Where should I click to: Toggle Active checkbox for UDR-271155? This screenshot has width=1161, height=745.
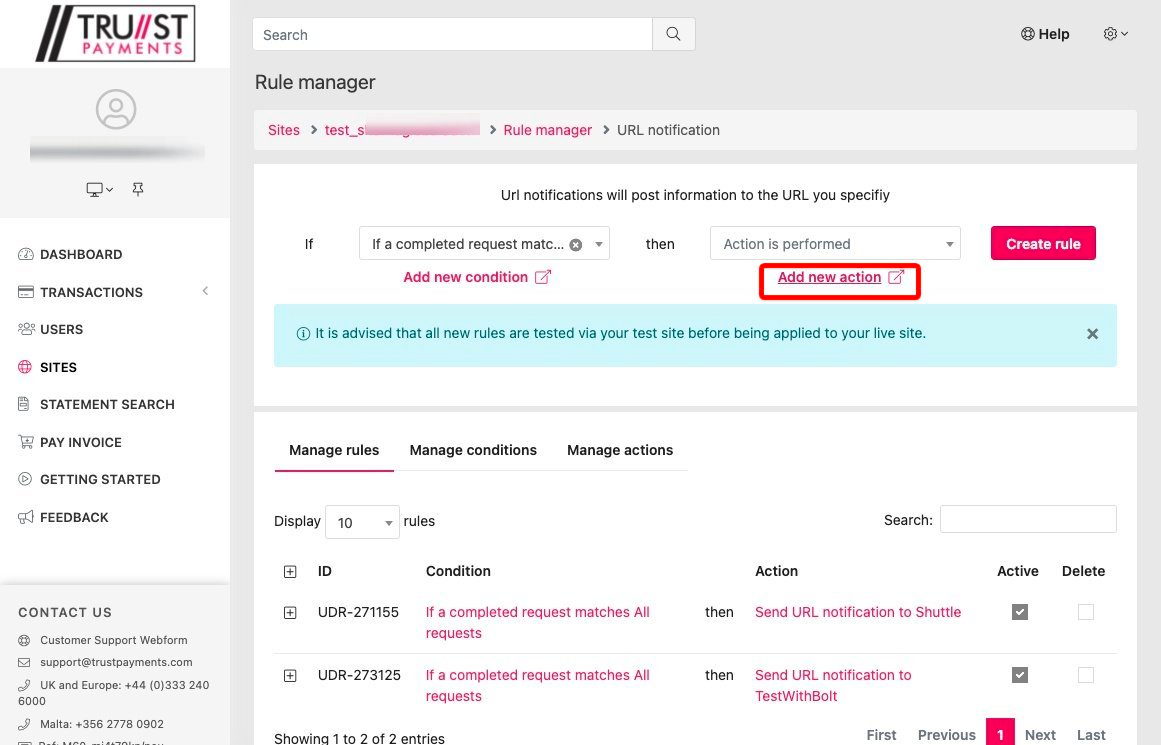click(x=1020, y=612)
